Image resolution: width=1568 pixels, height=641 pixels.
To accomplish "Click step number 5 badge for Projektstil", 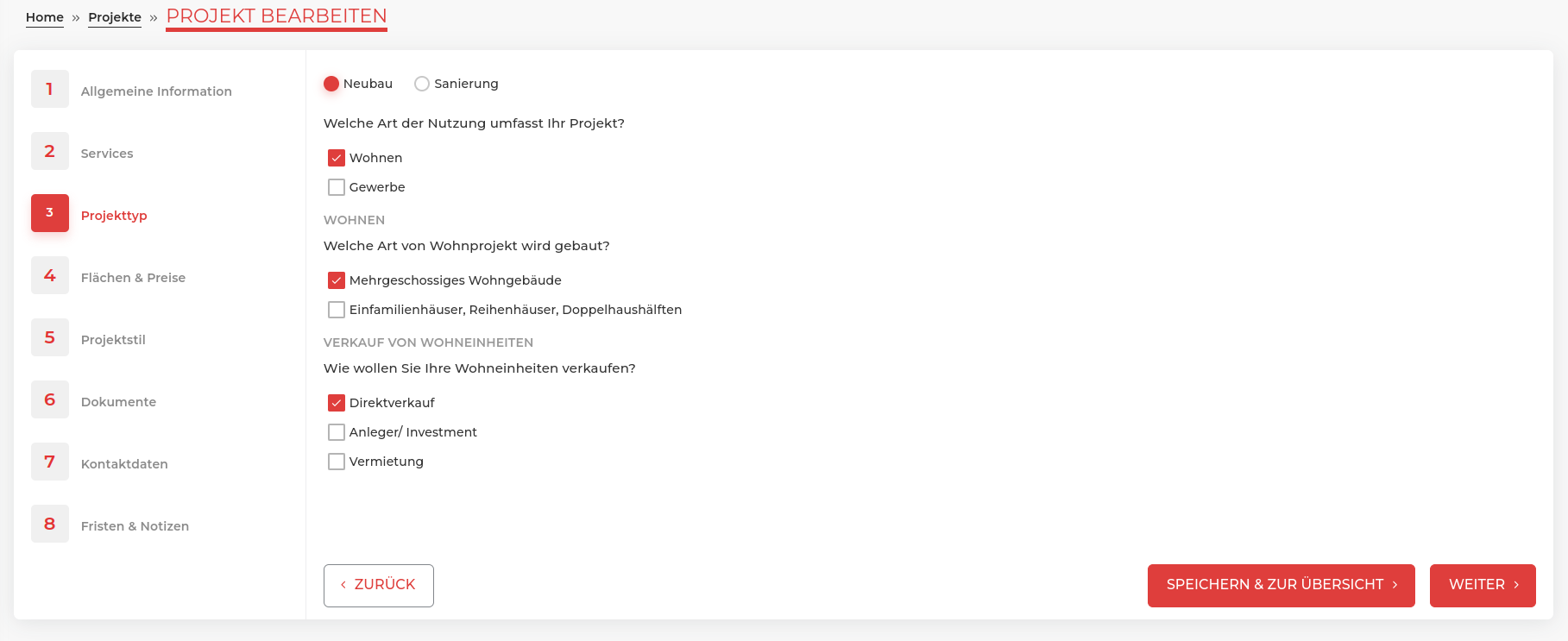I will (x=50, y=338).
